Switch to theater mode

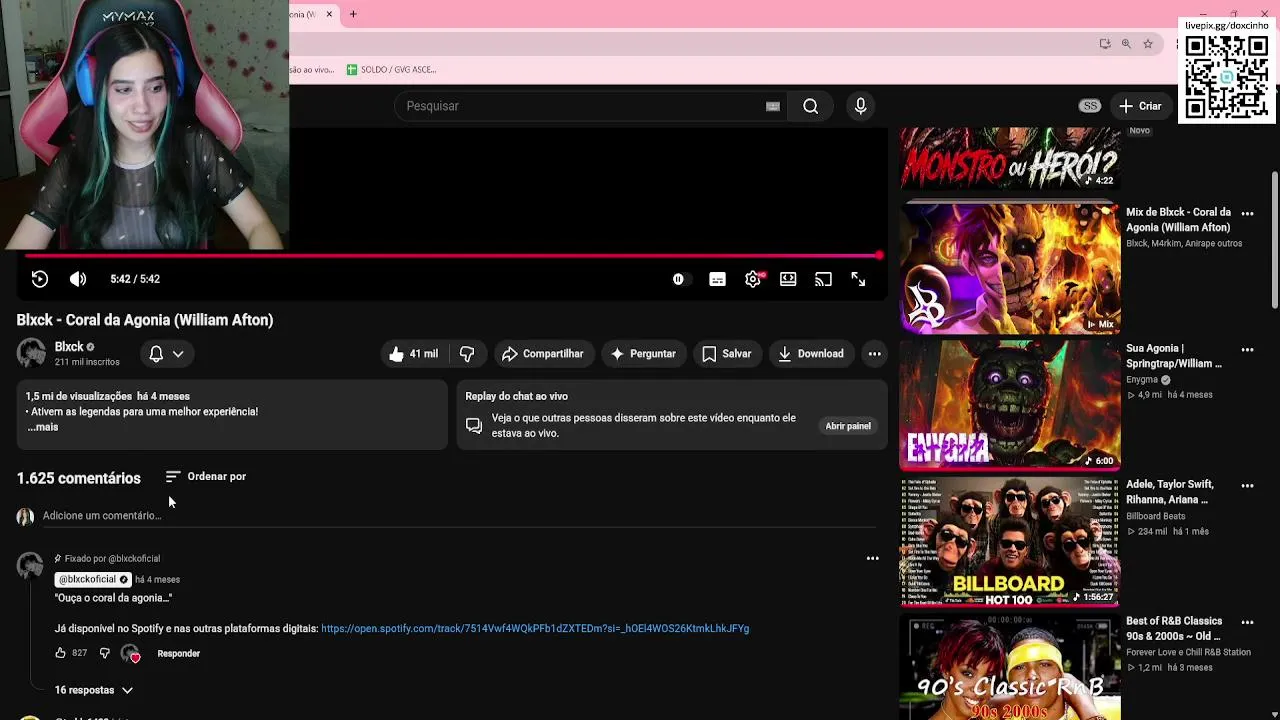point(788,279)
